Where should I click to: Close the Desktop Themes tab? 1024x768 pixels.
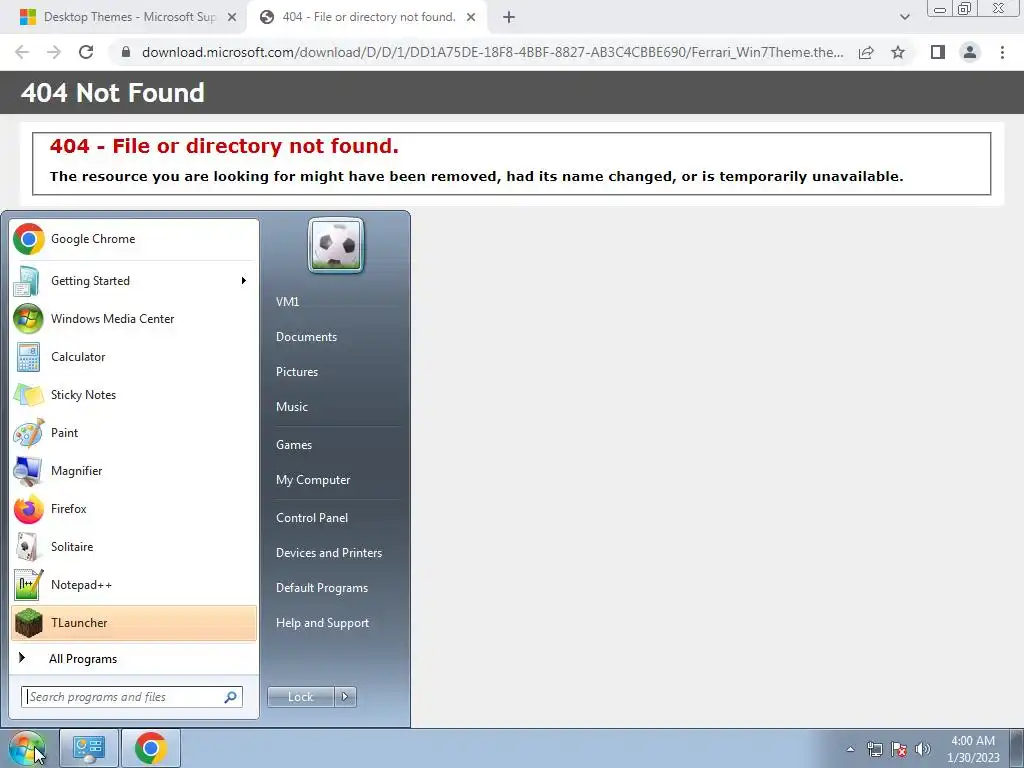[232, 18]
